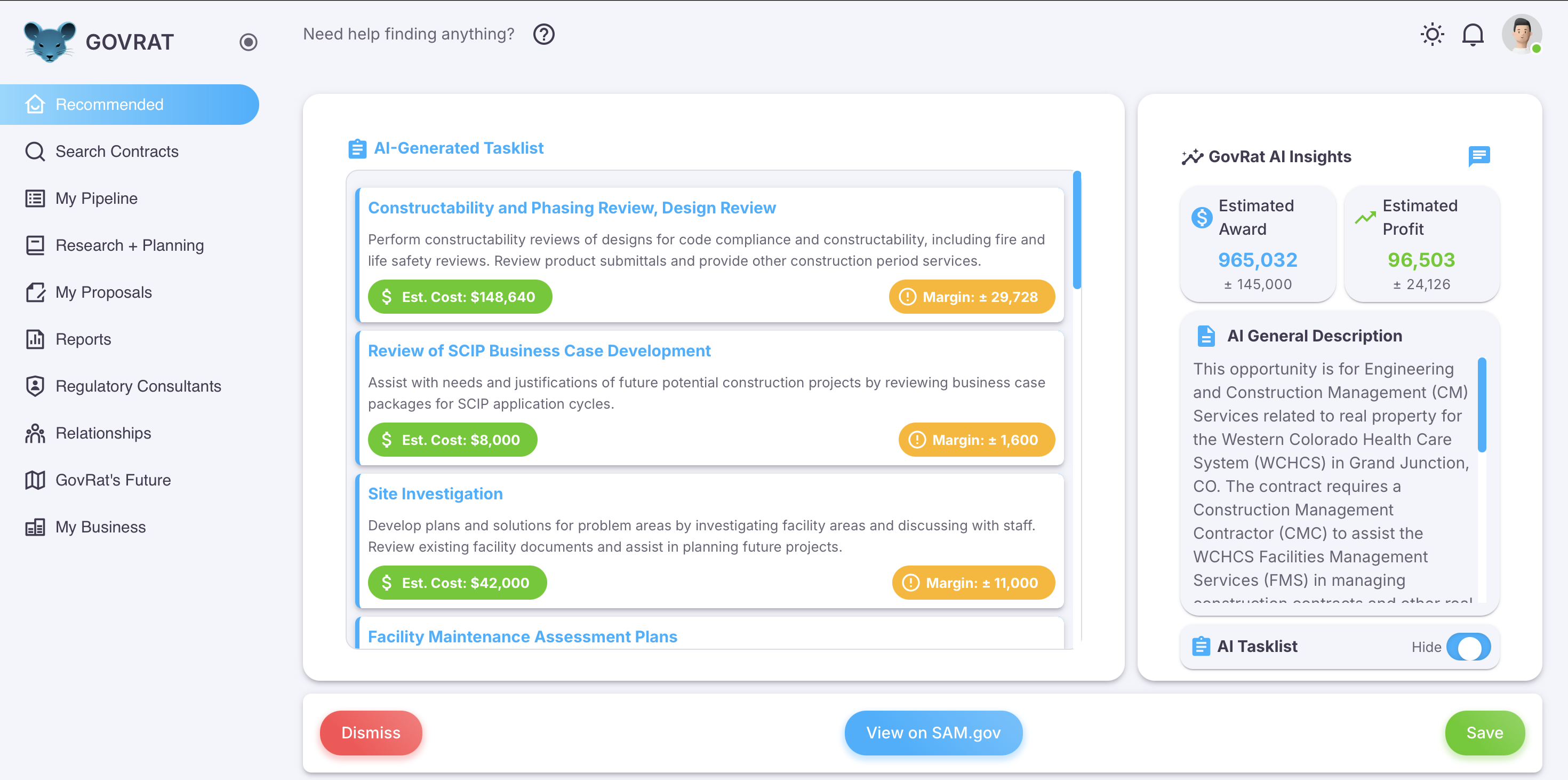Click Margin: ± 1,600 badge

point(977,439)
